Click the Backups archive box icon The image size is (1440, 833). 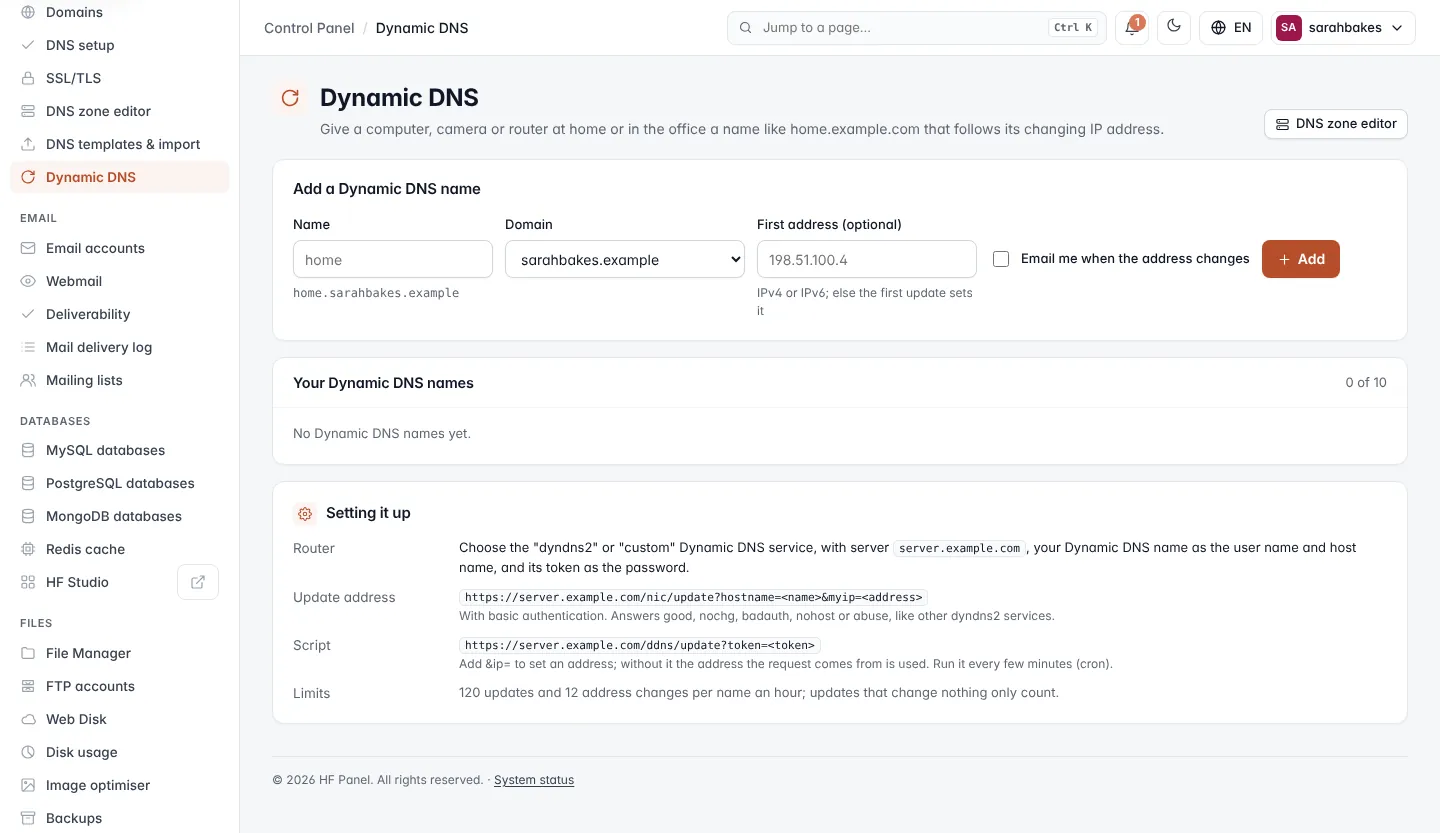tap(28, 818)
